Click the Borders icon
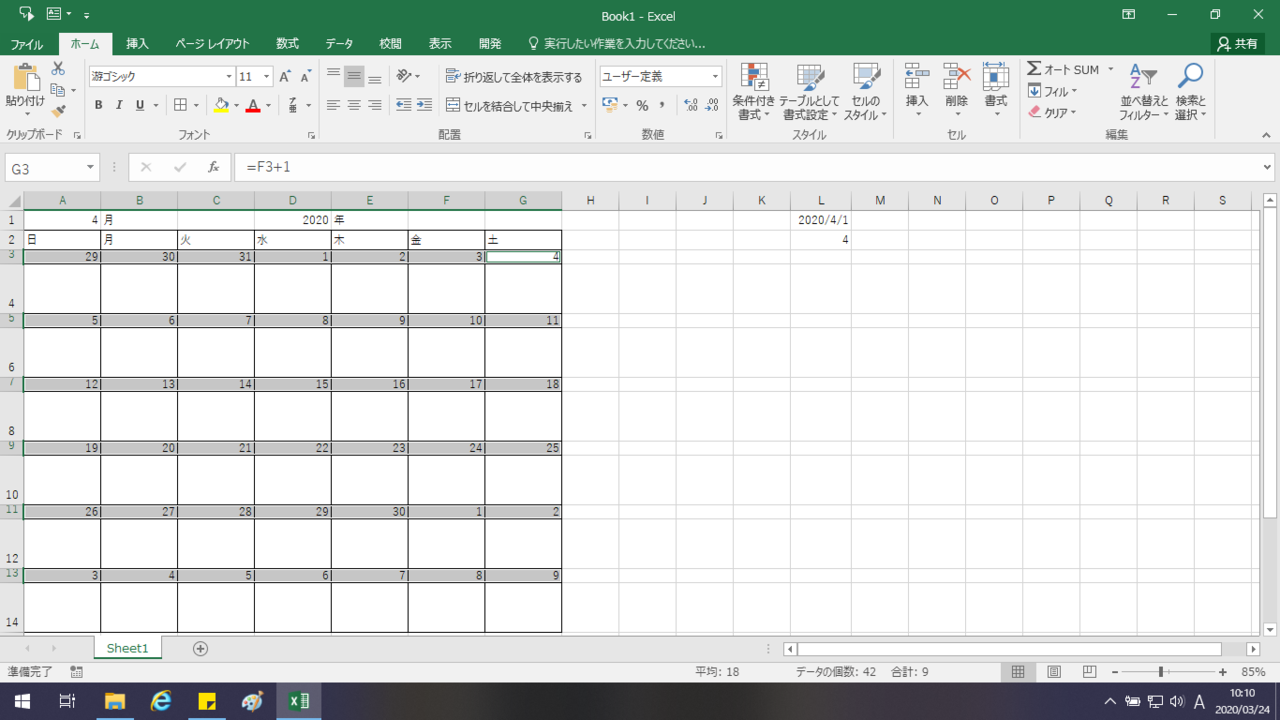The height and width of the screenshot is (720, 1280). coord(180,105)
